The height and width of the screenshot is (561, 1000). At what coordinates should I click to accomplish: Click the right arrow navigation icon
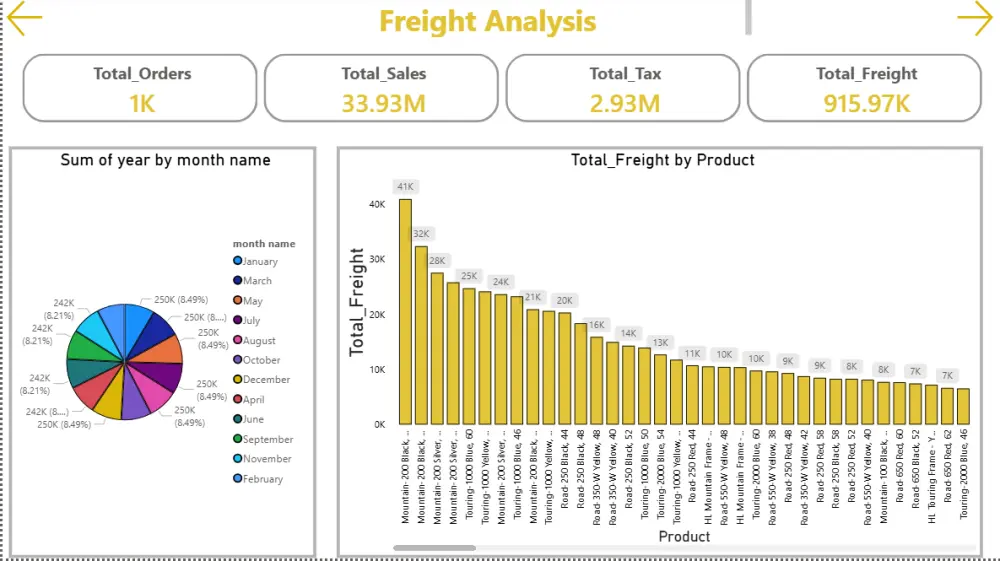pyautogui.click(x=974, y=18)
